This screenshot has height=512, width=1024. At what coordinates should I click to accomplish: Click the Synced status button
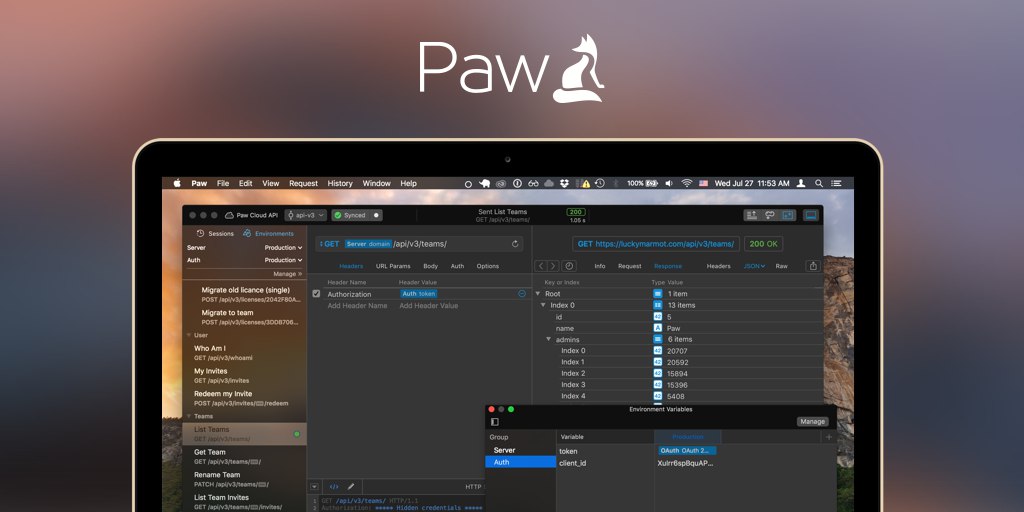(x=357, y=215)
